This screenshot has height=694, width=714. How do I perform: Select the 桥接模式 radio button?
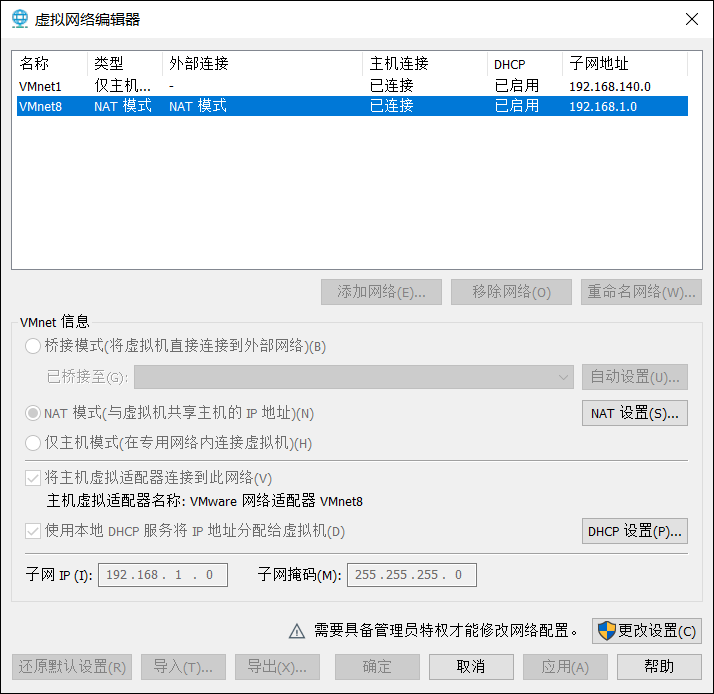(x=33, y=346)
